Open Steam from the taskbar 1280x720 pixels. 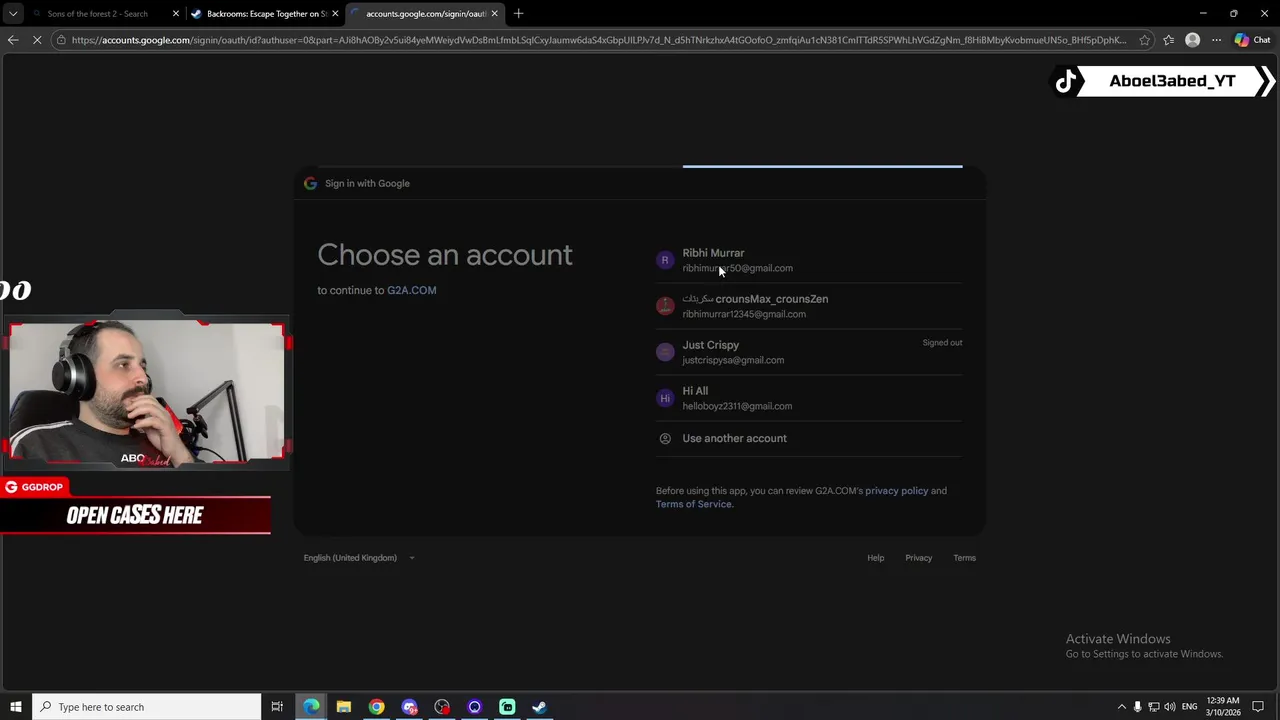click(x=539, y=707)
